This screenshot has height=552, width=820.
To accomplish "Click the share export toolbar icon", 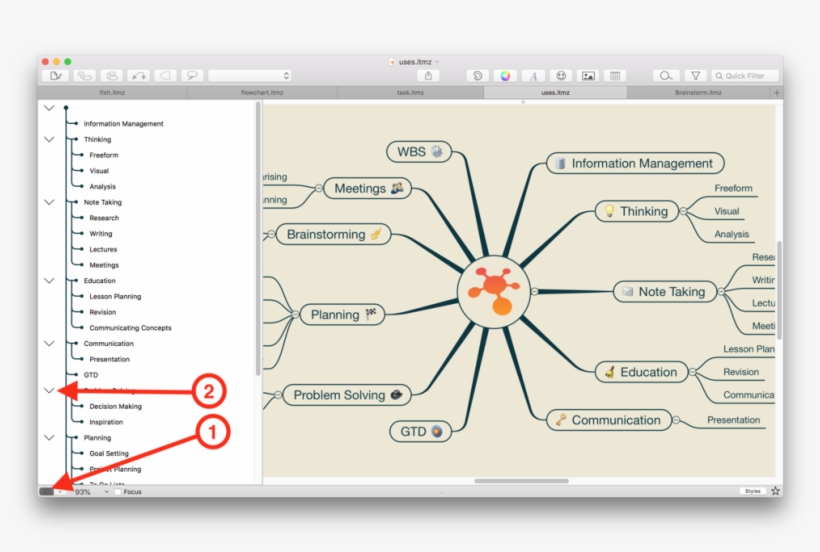I will click(x=428, y=76).
